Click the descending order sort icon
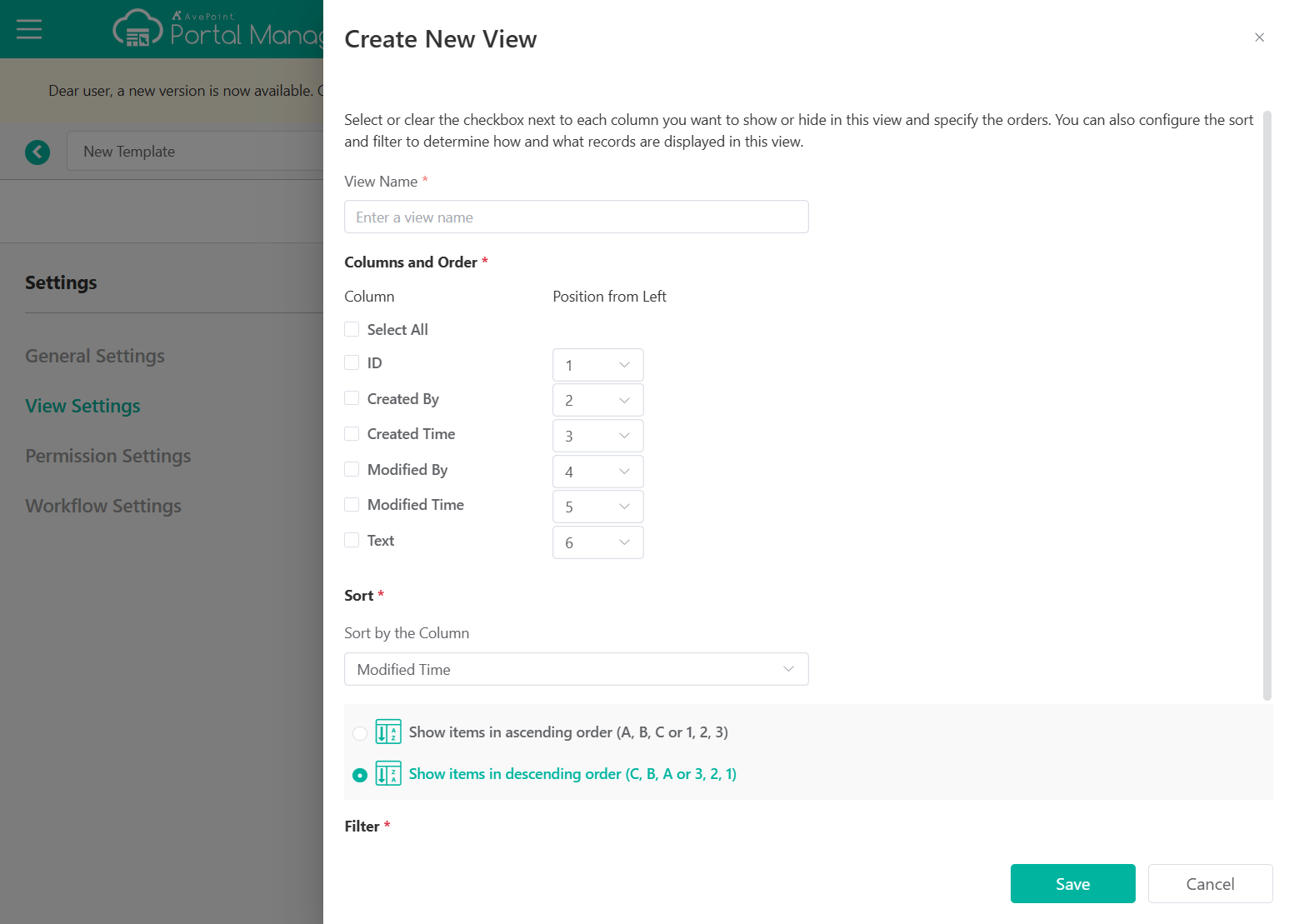Screen dimensions: 1294x924 click(x=388, y=774)
